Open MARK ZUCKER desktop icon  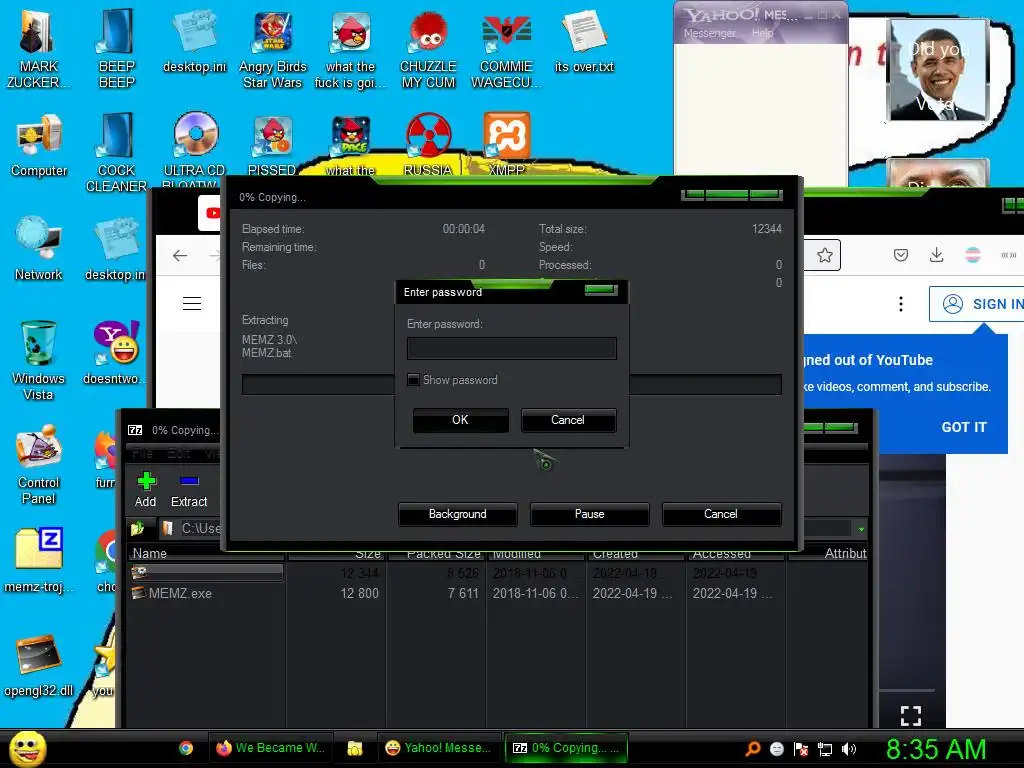tap(38, 49)
